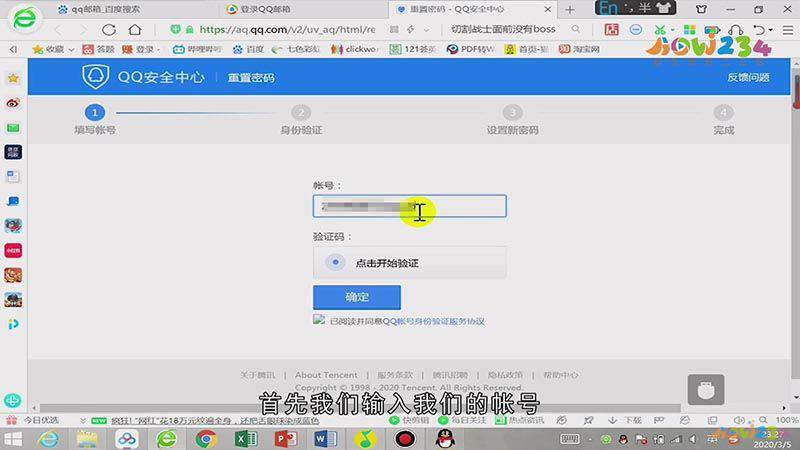Open the 隐私政策 footer link
This screenshot has height=450, width=800.
coord(505,375)
